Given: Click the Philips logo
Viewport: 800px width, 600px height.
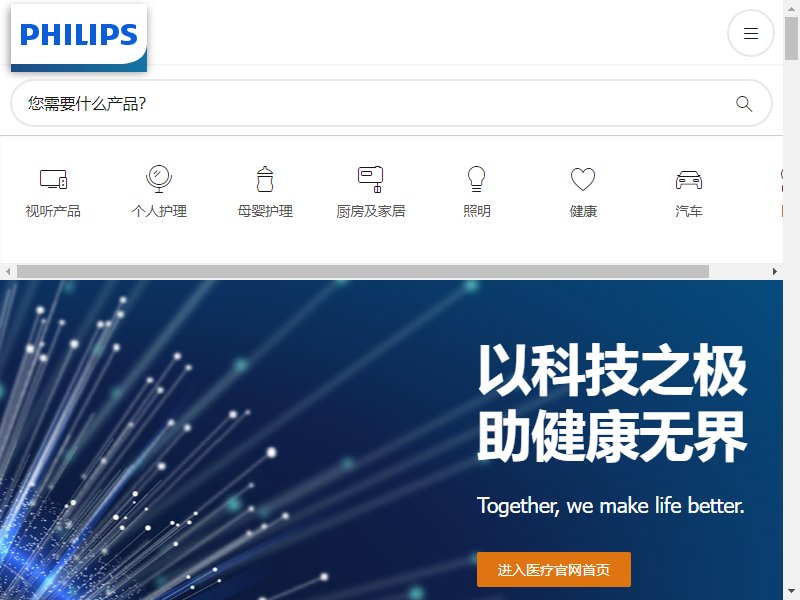Looking at the screenshot, I should (x=79, y=38).
